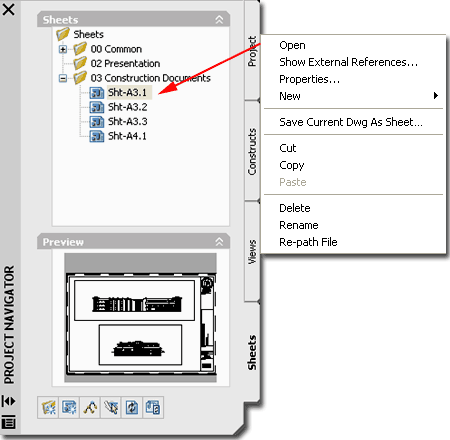Collapse the 03 Construction Documents folder
The height and width of the screenshot is (440, 450).
[x=63, y=78]
